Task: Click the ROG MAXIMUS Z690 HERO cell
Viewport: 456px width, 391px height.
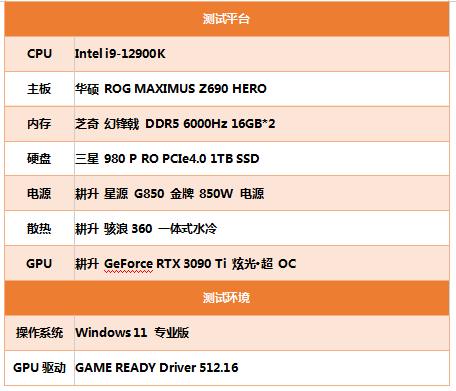Action: point(262,89)
